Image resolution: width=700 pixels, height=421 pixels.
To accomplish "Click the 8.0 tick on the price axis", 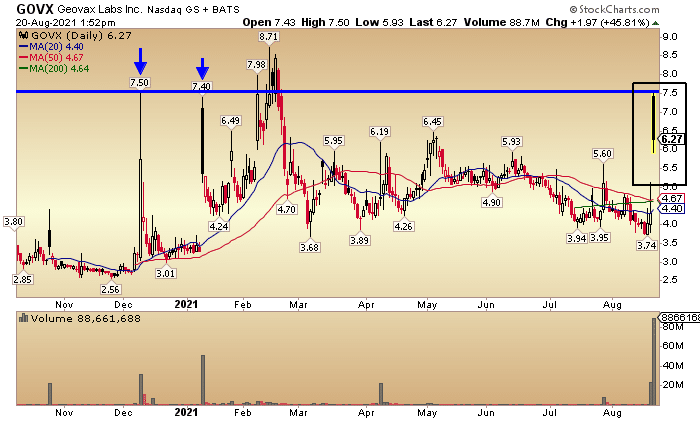I will (x=670, y=74).
